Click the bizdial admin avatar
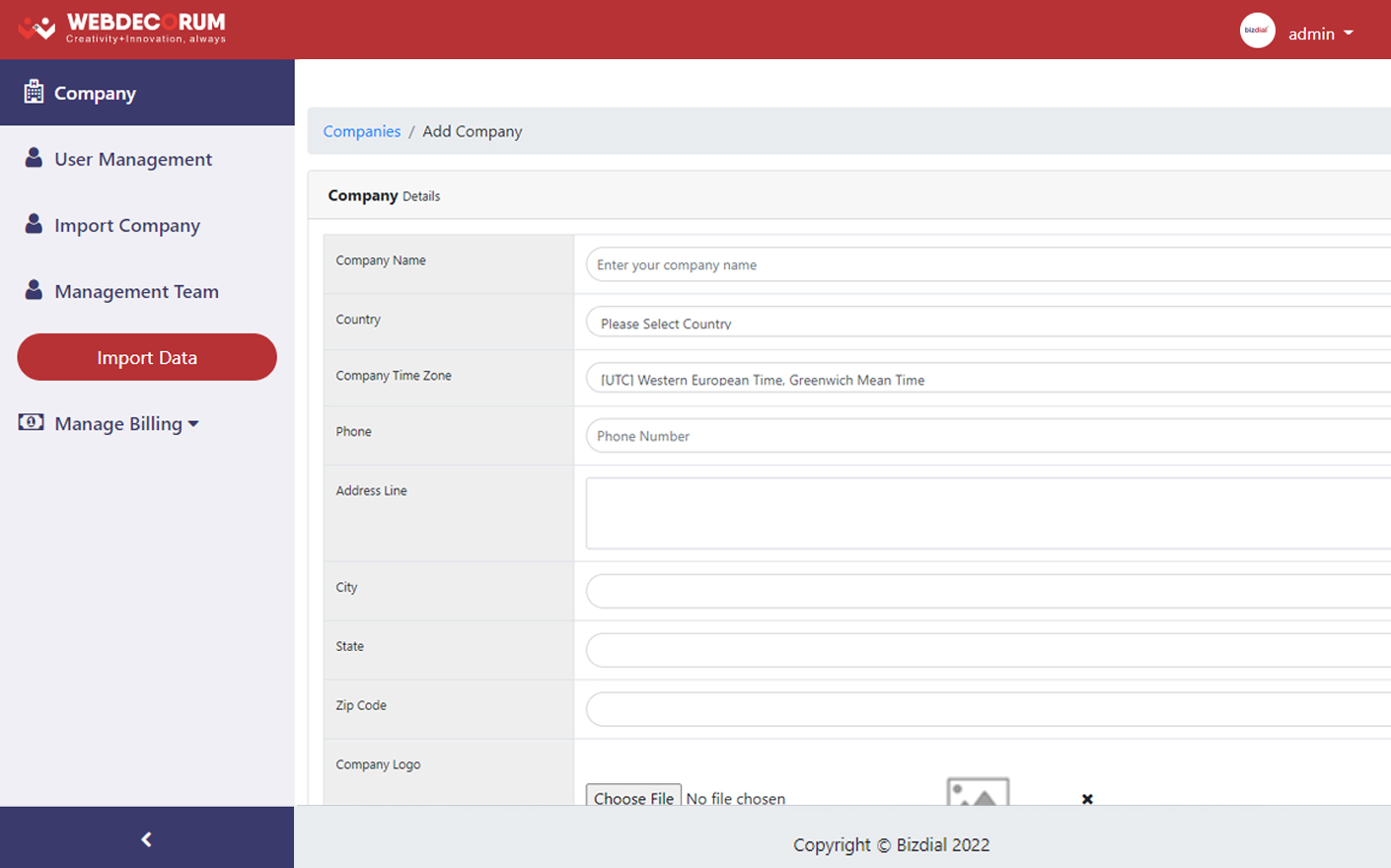The width and height of the screenshot is (1391, 868). pos(1257,31)
